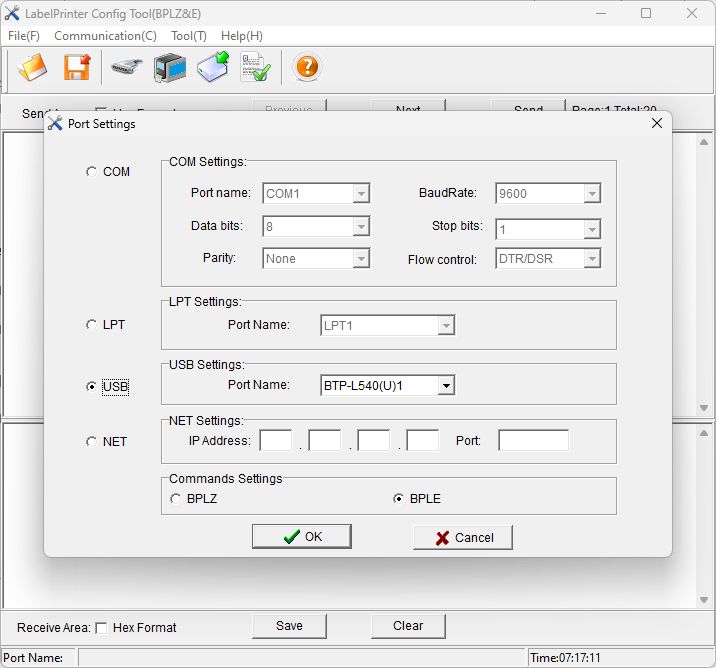Click the Port Name status bar label
Viewport: 716px width, 668px height.
33,658
